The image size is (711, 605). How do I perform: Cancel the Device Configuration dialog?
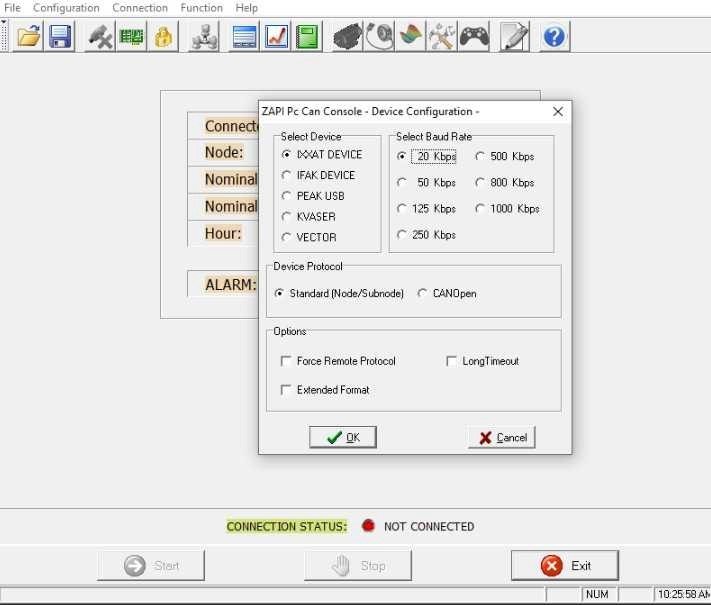click(502, 437)
